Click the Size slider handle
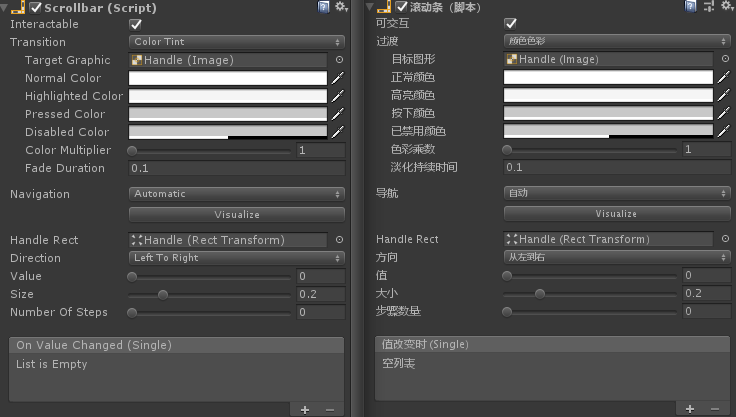This screenshot has width=736, height=417. pos(163,295)
